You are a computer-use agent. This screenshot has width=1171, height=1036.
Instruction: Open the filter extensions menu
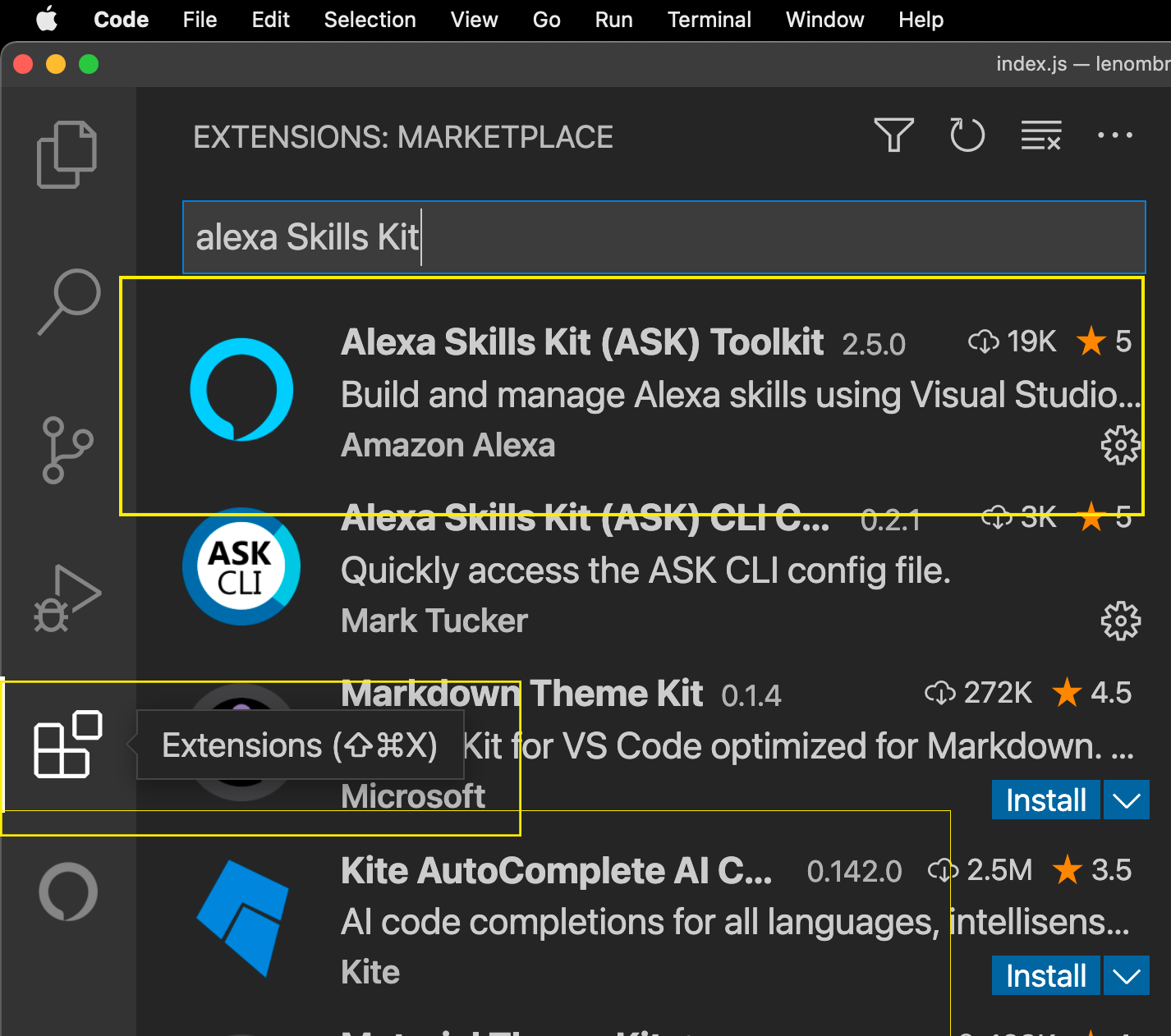click(x=894, y=135)
